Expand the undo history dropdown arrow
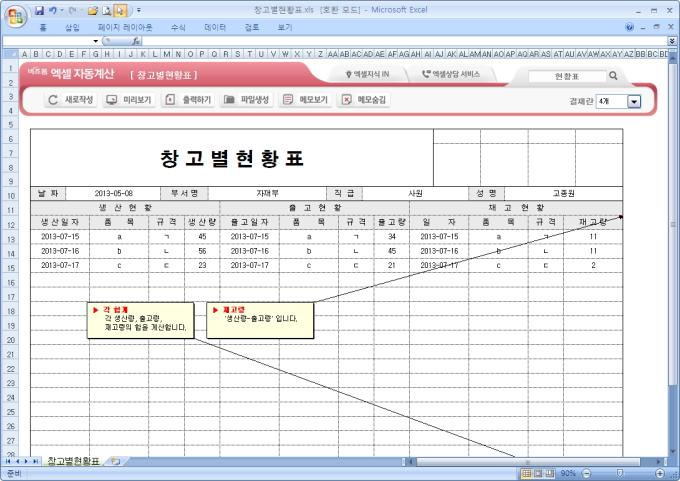This screenshot has height=481, width=680. [x=62, y=10]
